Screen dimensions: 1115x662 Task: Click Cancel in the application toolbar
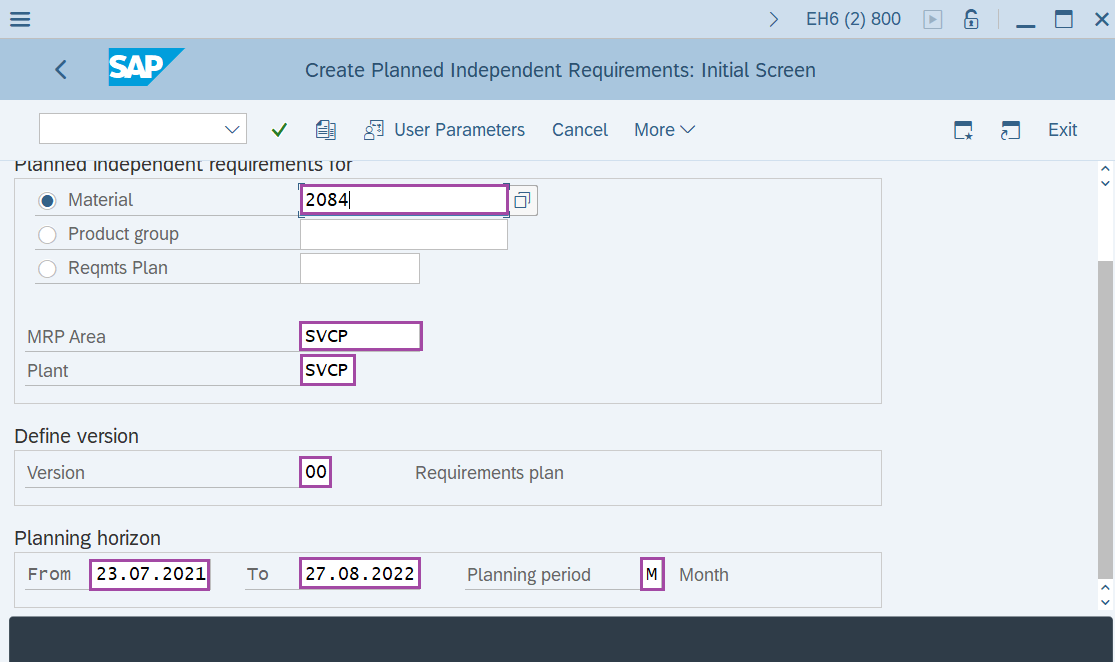580,130
